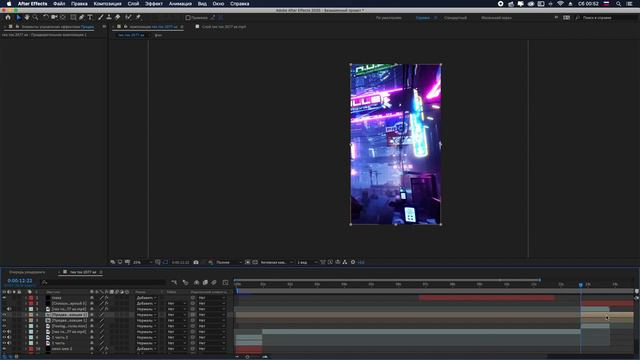Viewport: 640px width, 360px height.
Task: Switch to the render queue tab
Action: (x=27, y=272)
